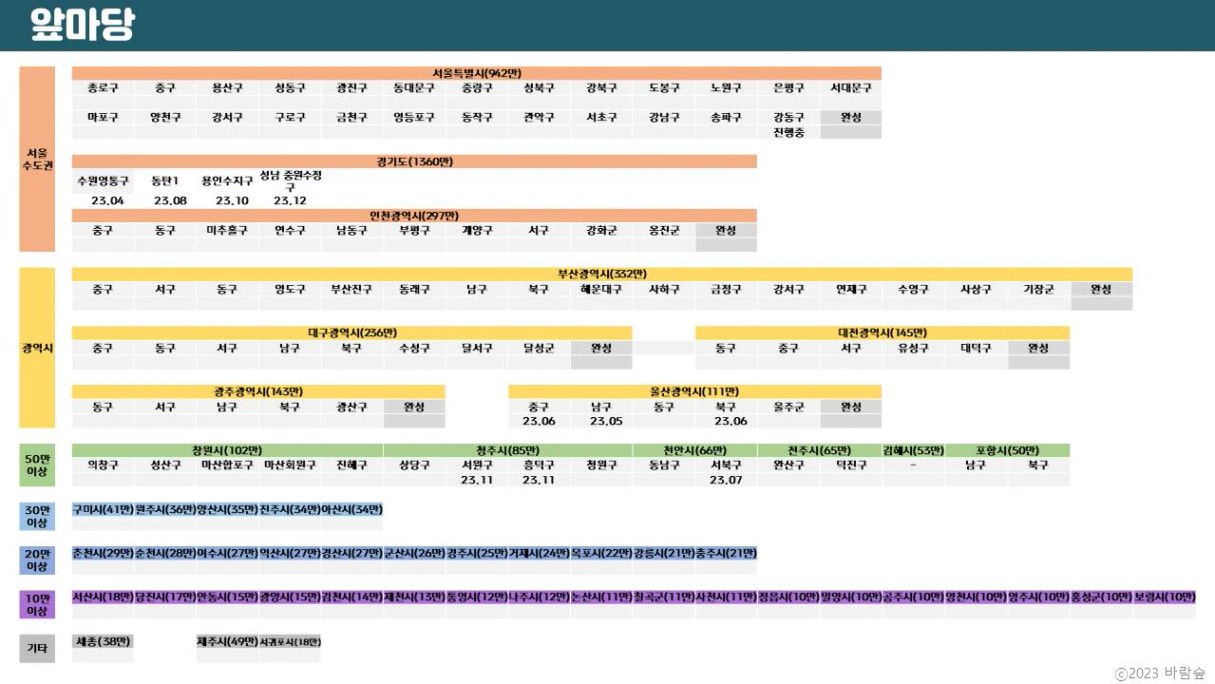
Task: Select the 강동구 cell
Action: (788, 117)
